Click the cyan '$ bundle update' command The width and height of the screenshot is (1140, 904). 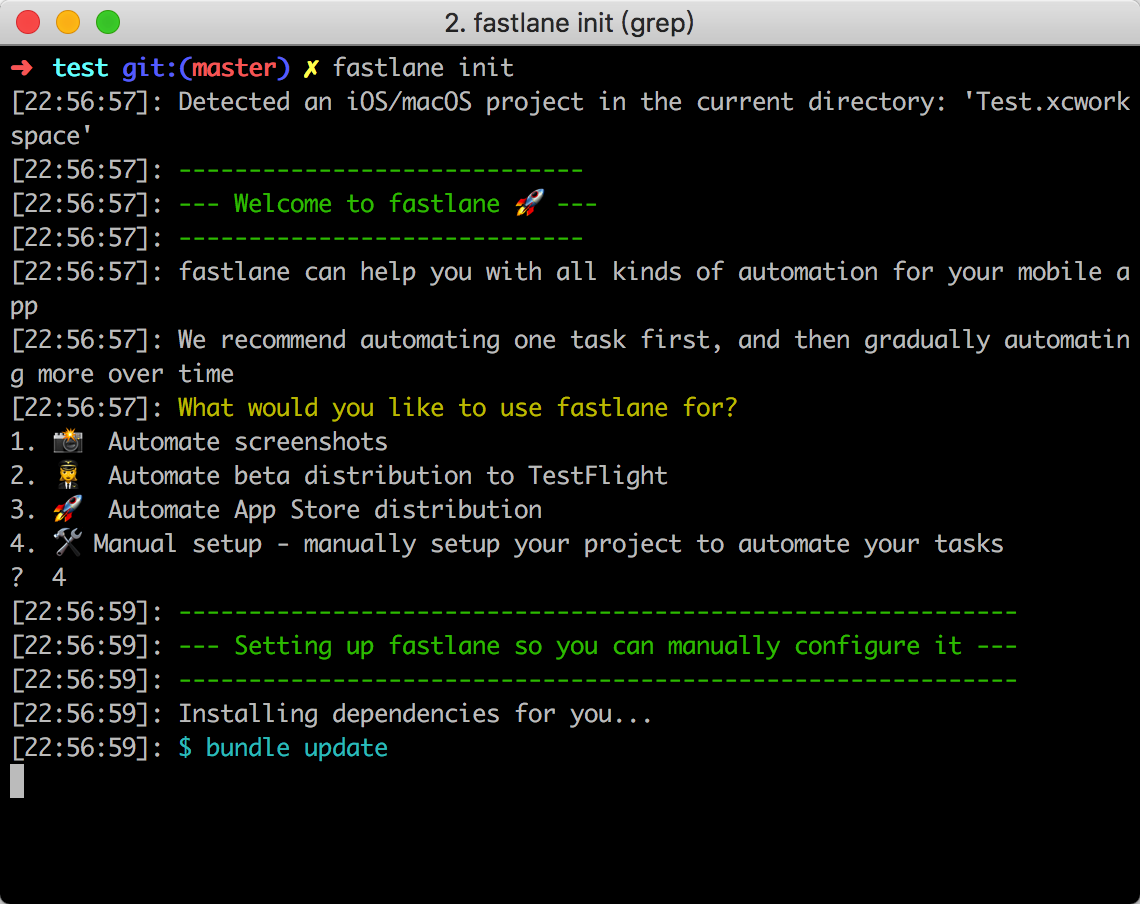(x=283, y=748)
